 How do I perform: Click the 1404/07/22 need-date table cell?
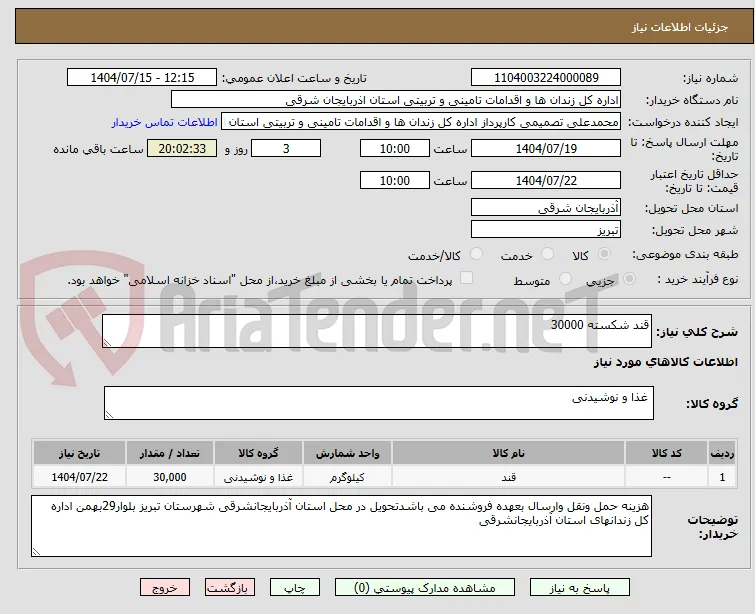(x=79, y=477)
